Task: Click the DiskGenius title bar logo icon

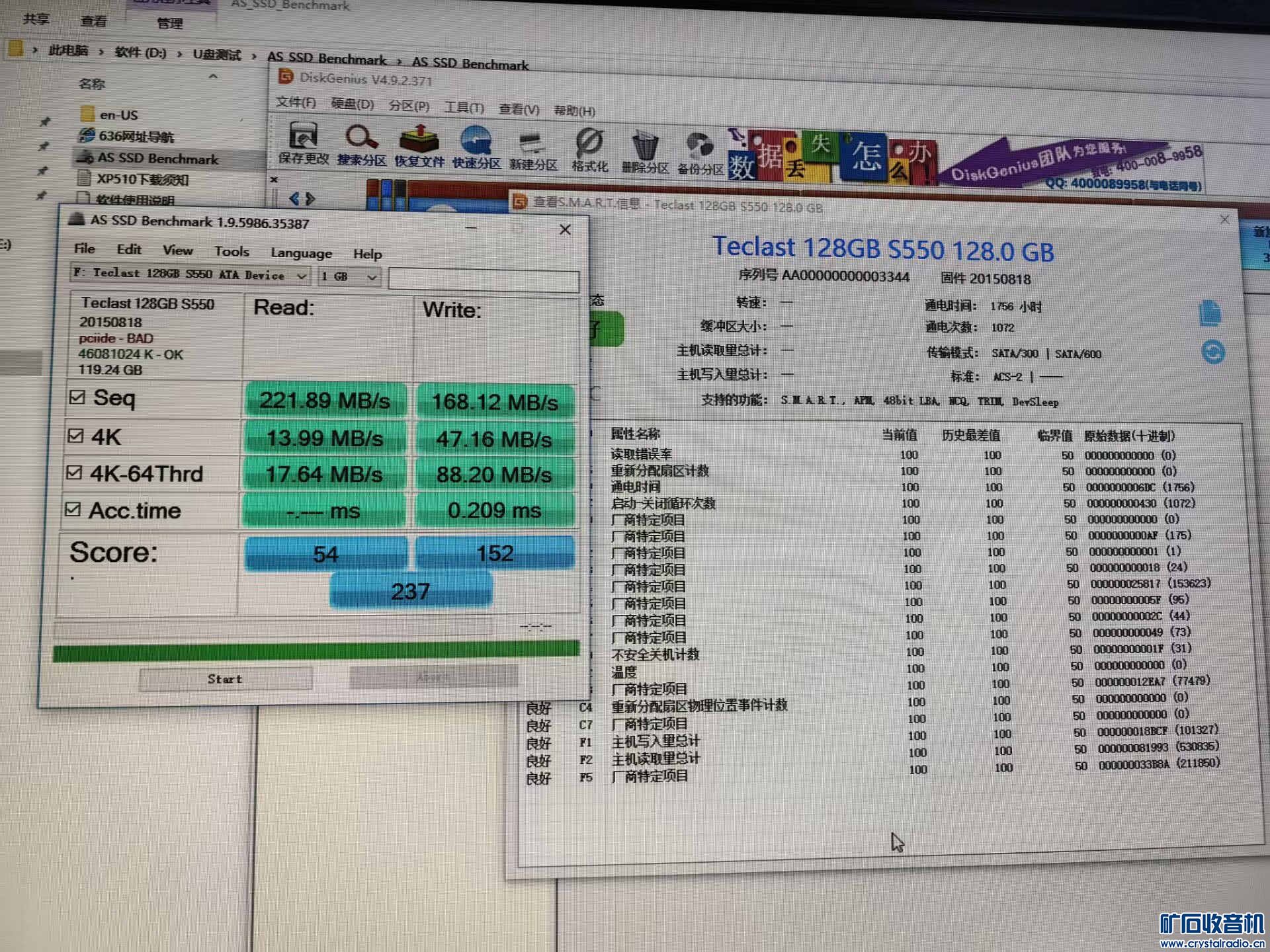Action: pyautogui.click(x=286, y=76)
